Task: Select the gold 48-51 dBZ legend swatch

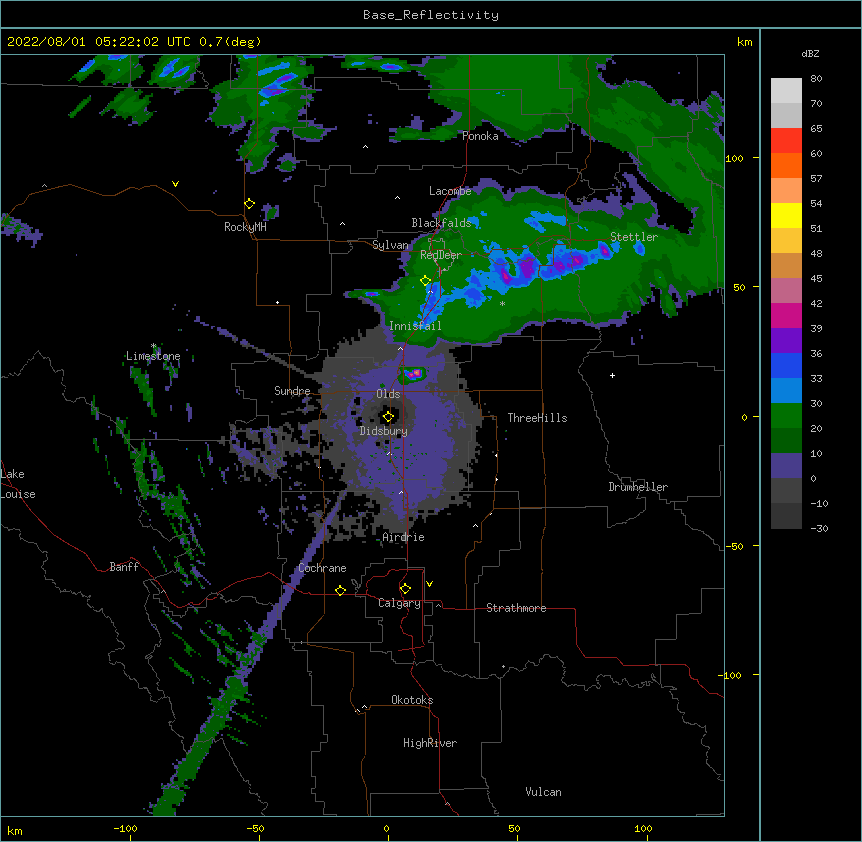Action: click(x=786, y=241)
